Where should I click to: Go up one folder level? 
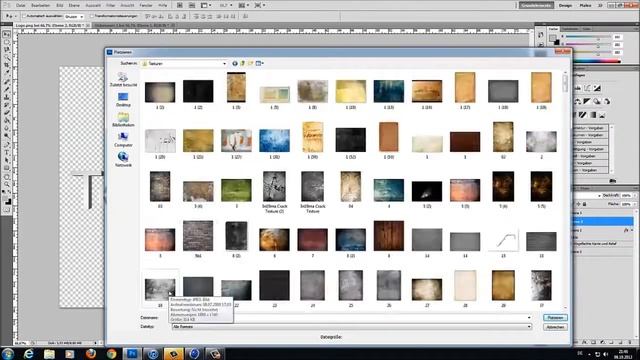(x=242, y=63)
